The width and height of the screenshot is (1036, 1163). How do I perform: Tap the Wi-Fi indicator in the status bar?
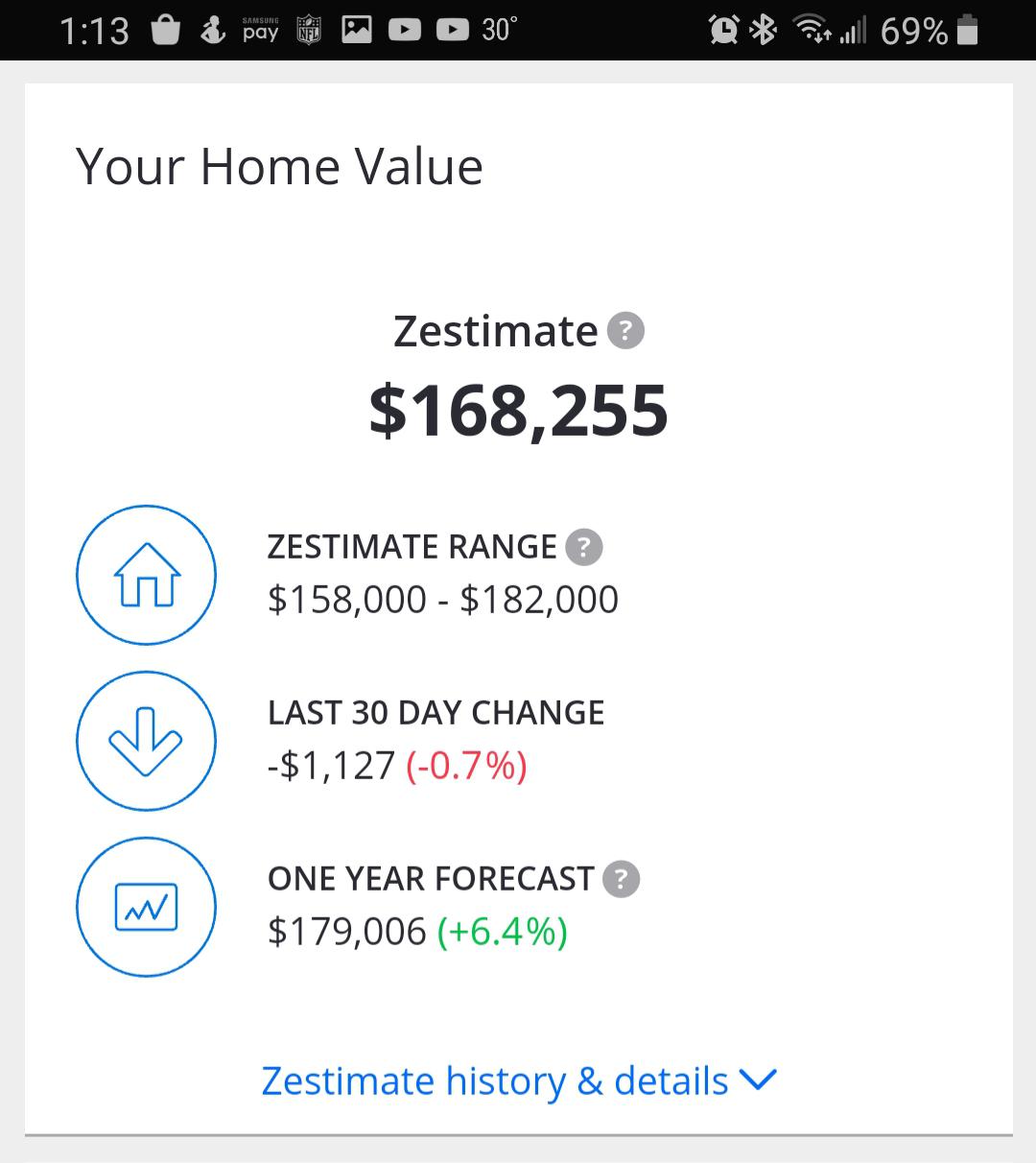point(811,29)
